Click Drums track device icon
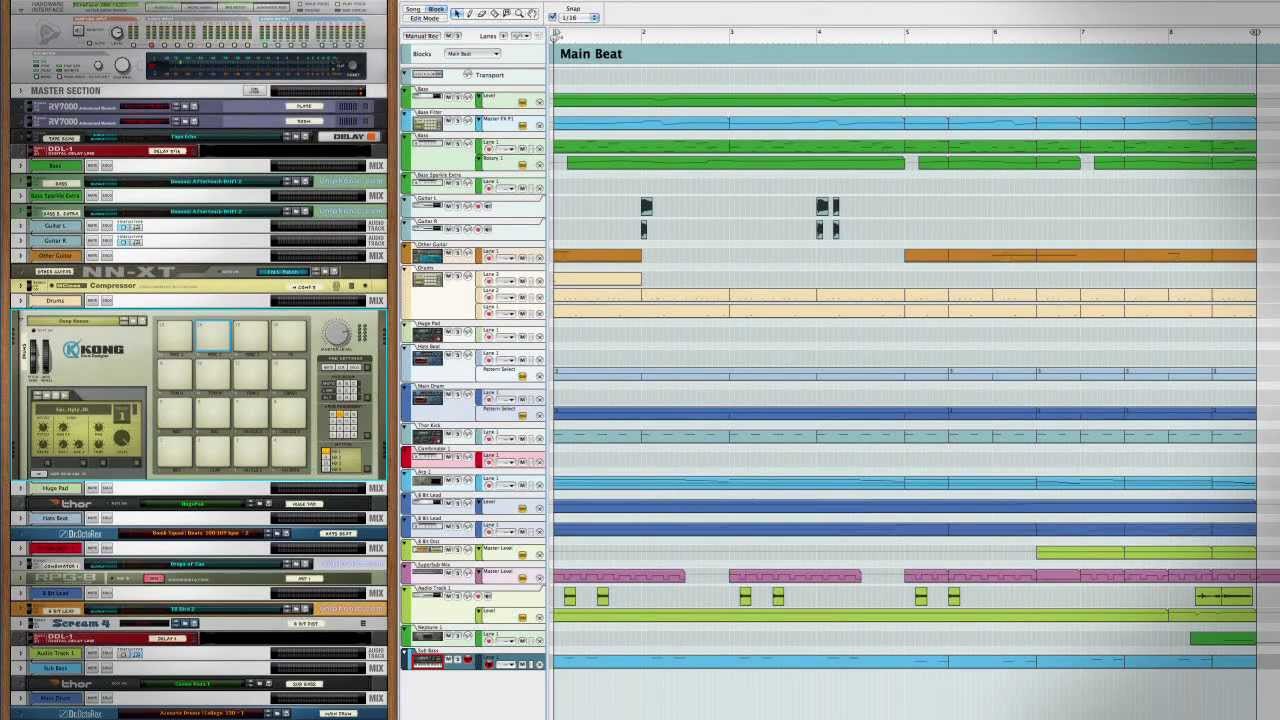Screen dimensions: 1280x720 tap(428, 279)
